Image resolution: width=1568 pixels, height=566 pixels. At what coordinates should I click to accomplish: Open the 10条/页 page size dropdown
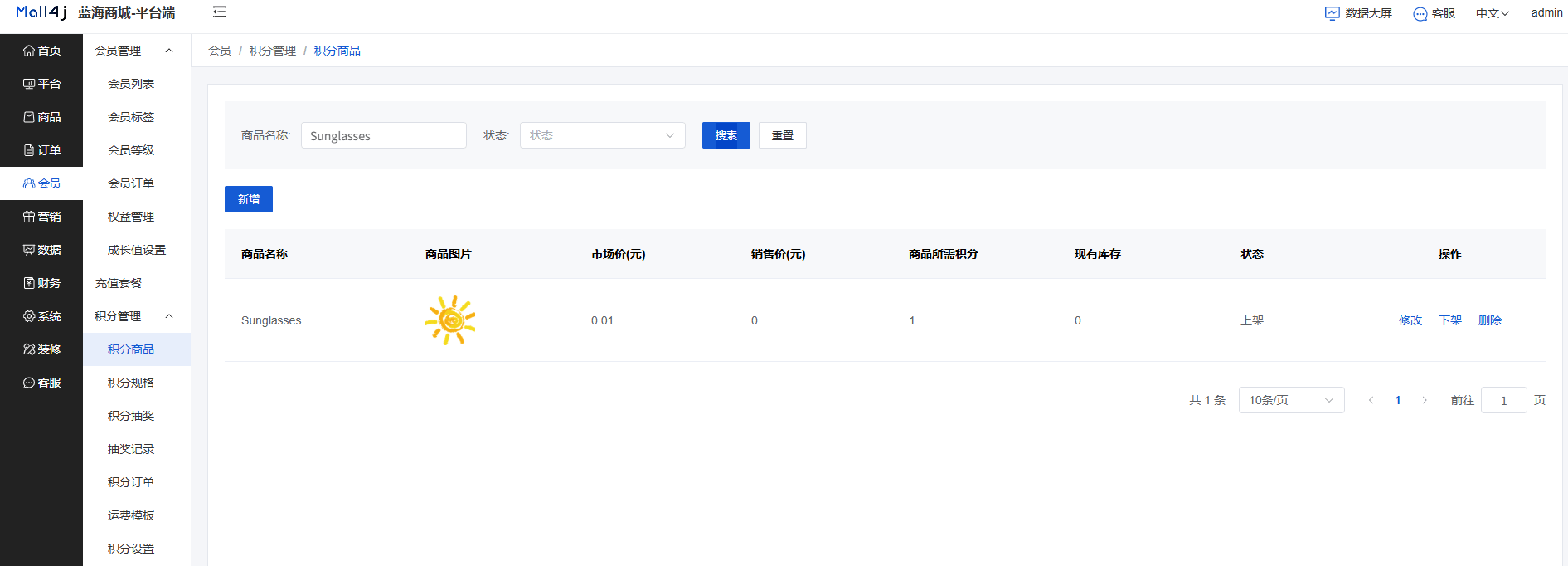click(x=1291, y=400)
